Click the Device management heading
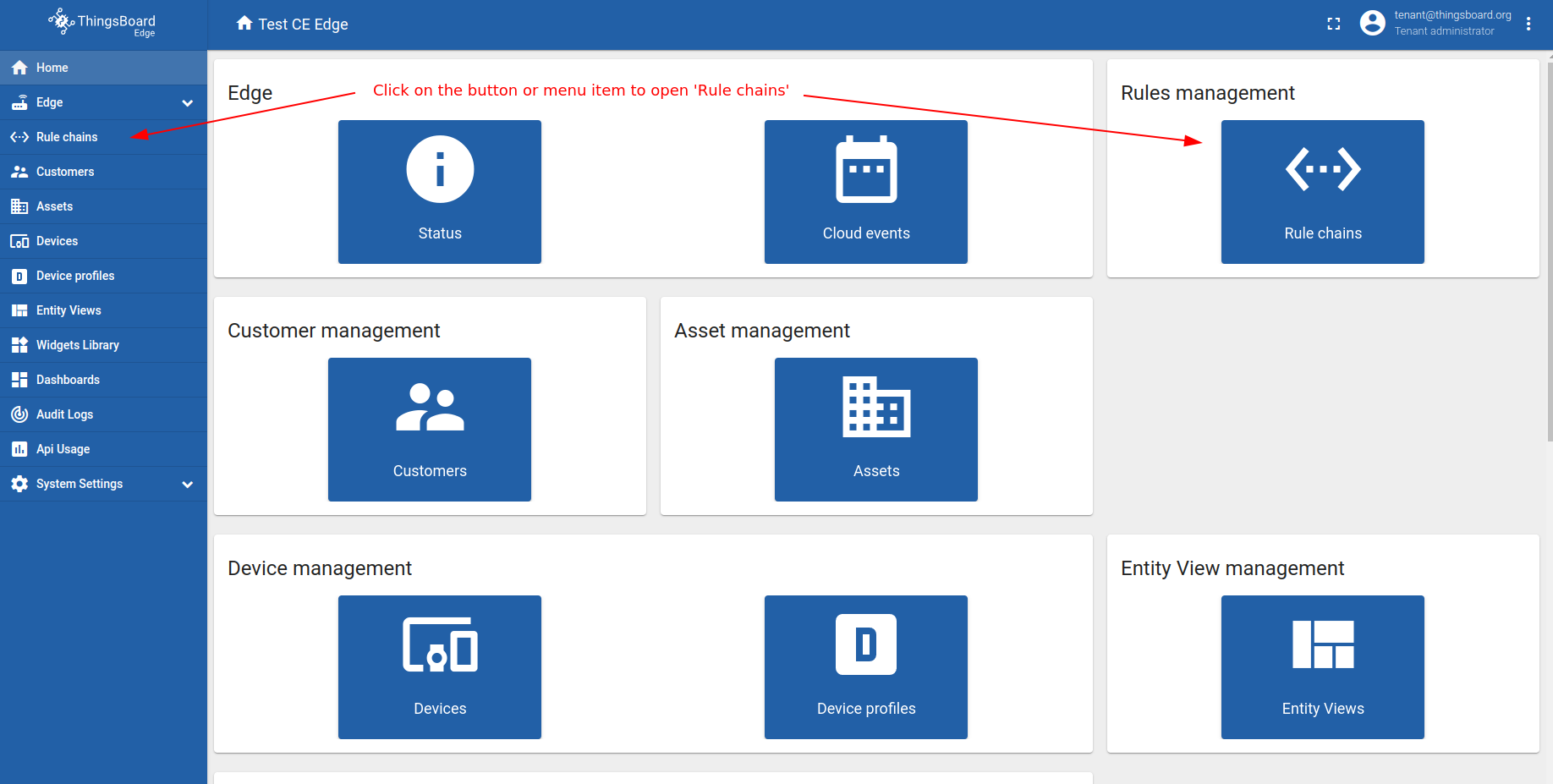Image resolution: width=1553 pixels, height=784 pixels. coord(320,568)
